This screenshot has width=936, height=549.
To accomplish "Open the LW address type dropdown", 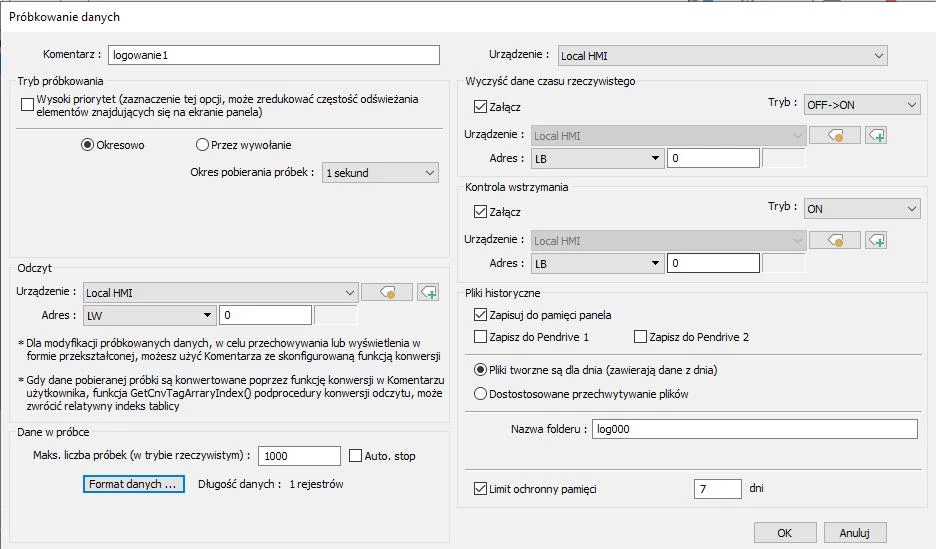I will click(149, 316).
